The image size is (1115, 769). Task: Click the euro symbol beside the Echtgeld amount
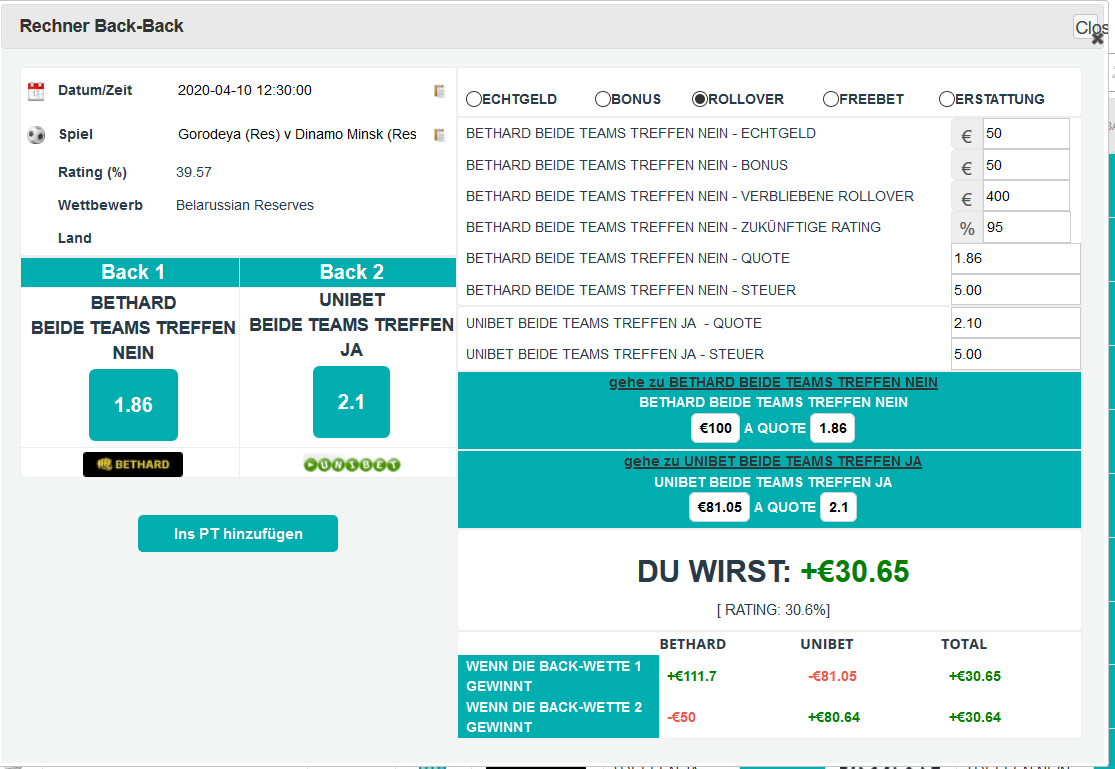click(x=967, y=135)
